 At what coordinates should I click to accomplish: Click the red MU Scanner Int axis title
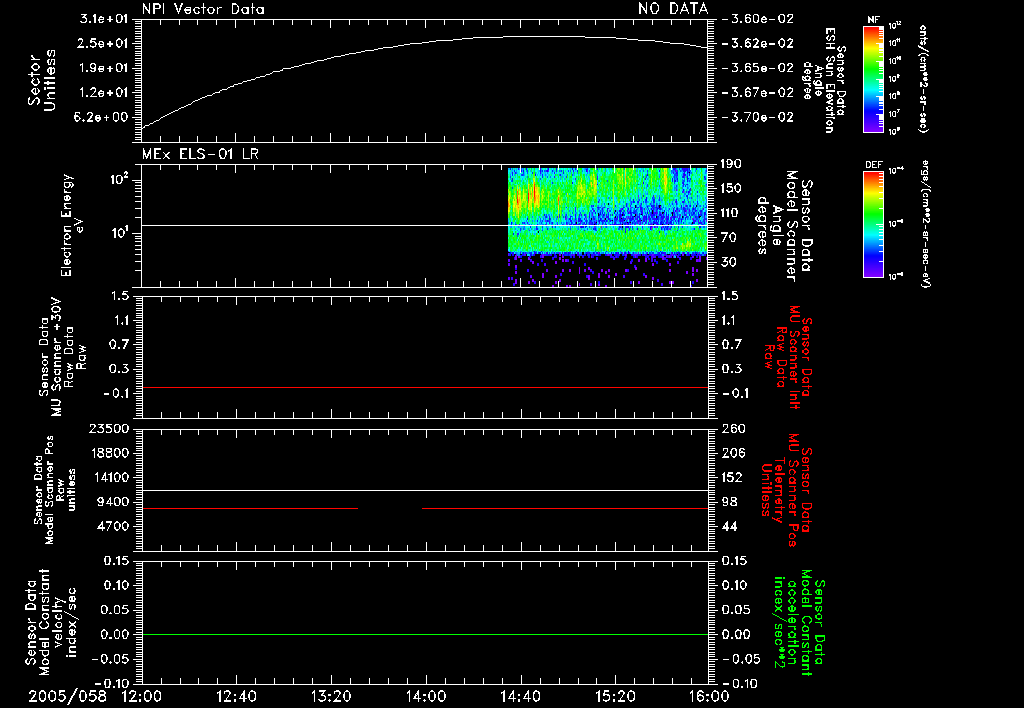click(788, 357)
